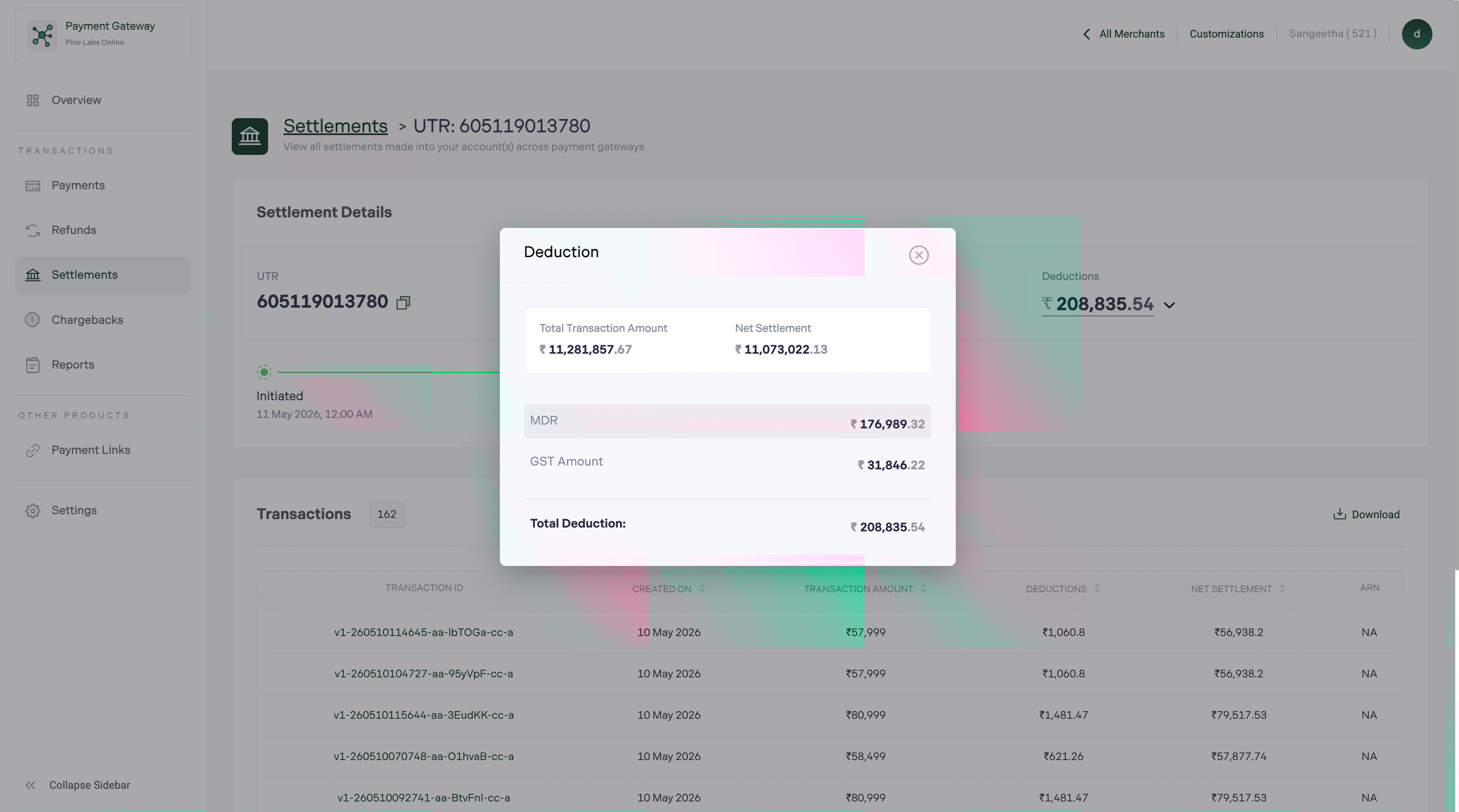Sort by Net Settlement column
The image size is (1459, 812).
tap(1282, 589)
